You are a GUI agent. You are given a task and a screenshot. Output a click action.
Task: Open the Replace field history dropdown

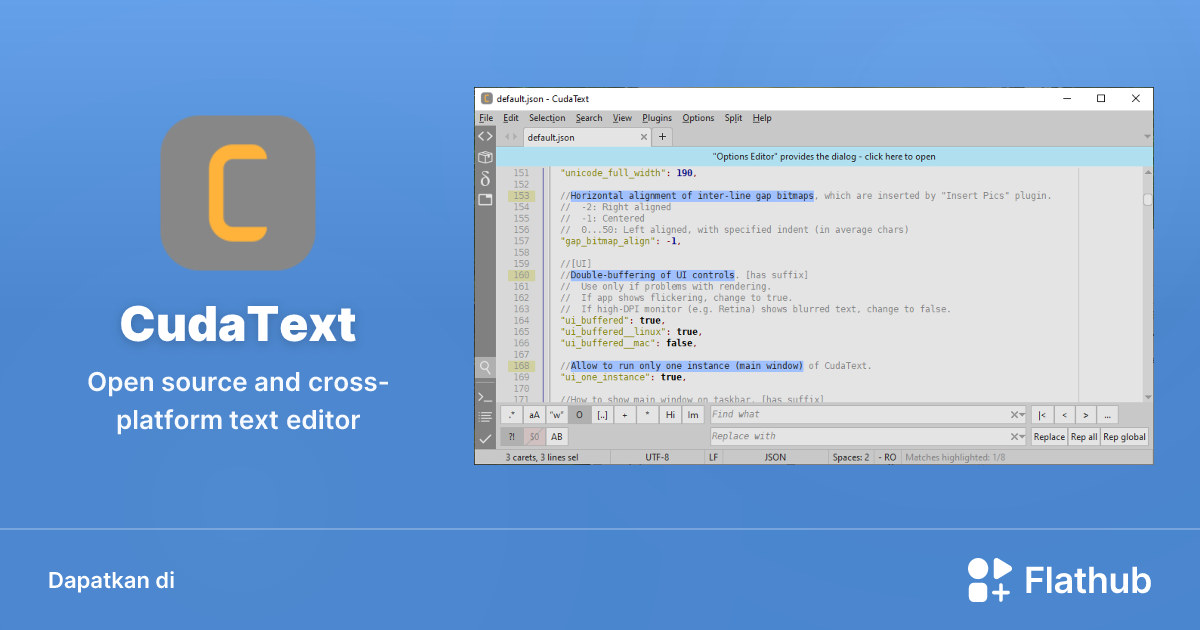[x=1021, y=435]
